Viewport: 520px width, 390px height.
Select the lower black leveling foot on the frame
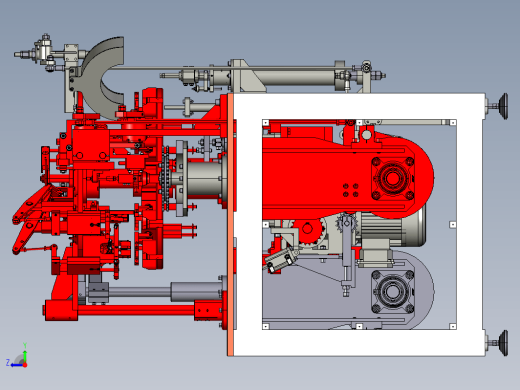503,343
